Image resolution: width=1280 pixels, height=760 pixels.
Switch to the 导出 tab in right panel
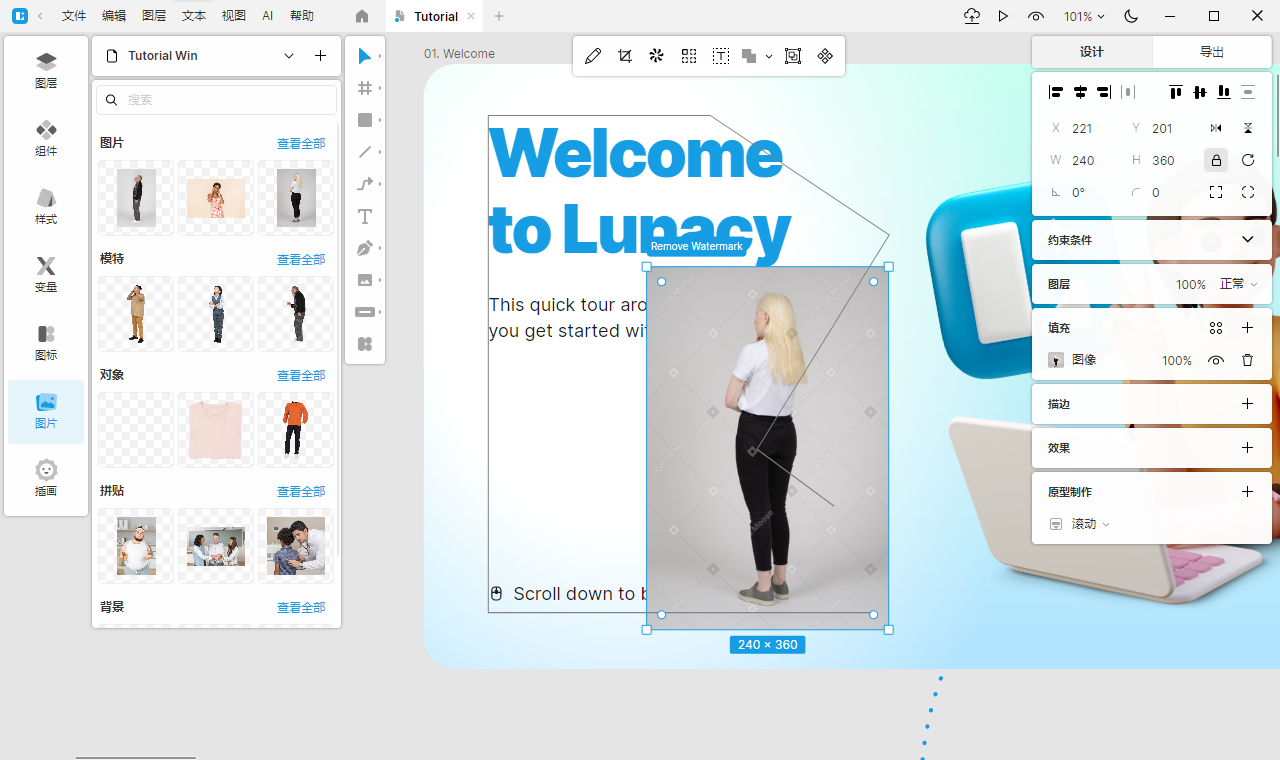[1211, 51]
